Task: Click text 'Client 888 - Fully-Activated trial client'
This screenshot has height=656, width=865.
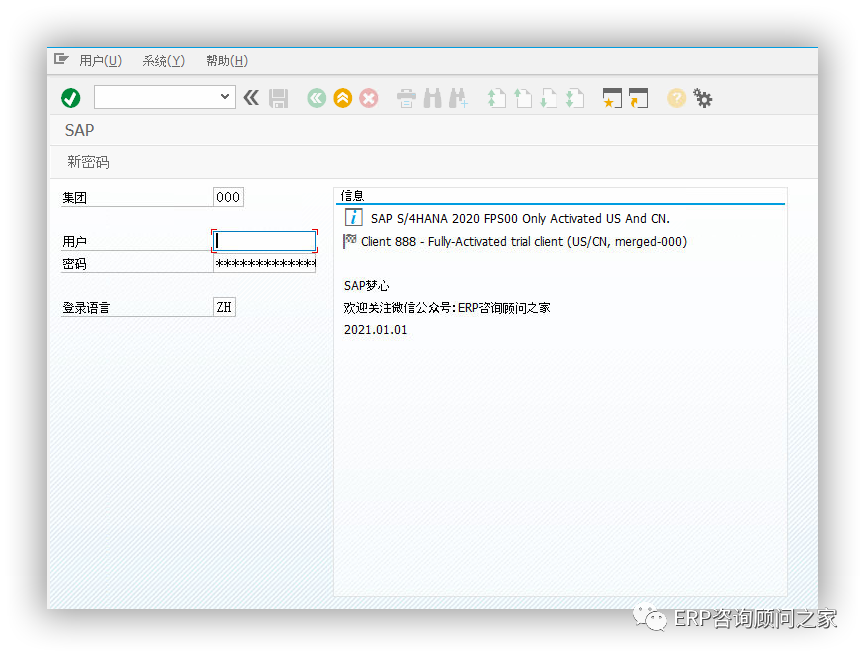Action: 462,242
